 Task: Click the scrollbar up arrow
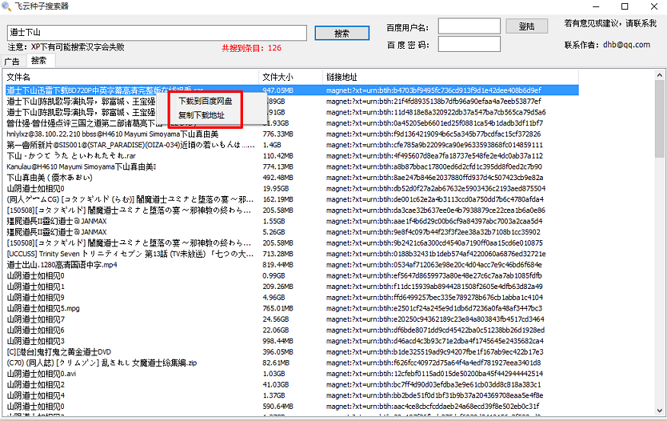point(660,75)
